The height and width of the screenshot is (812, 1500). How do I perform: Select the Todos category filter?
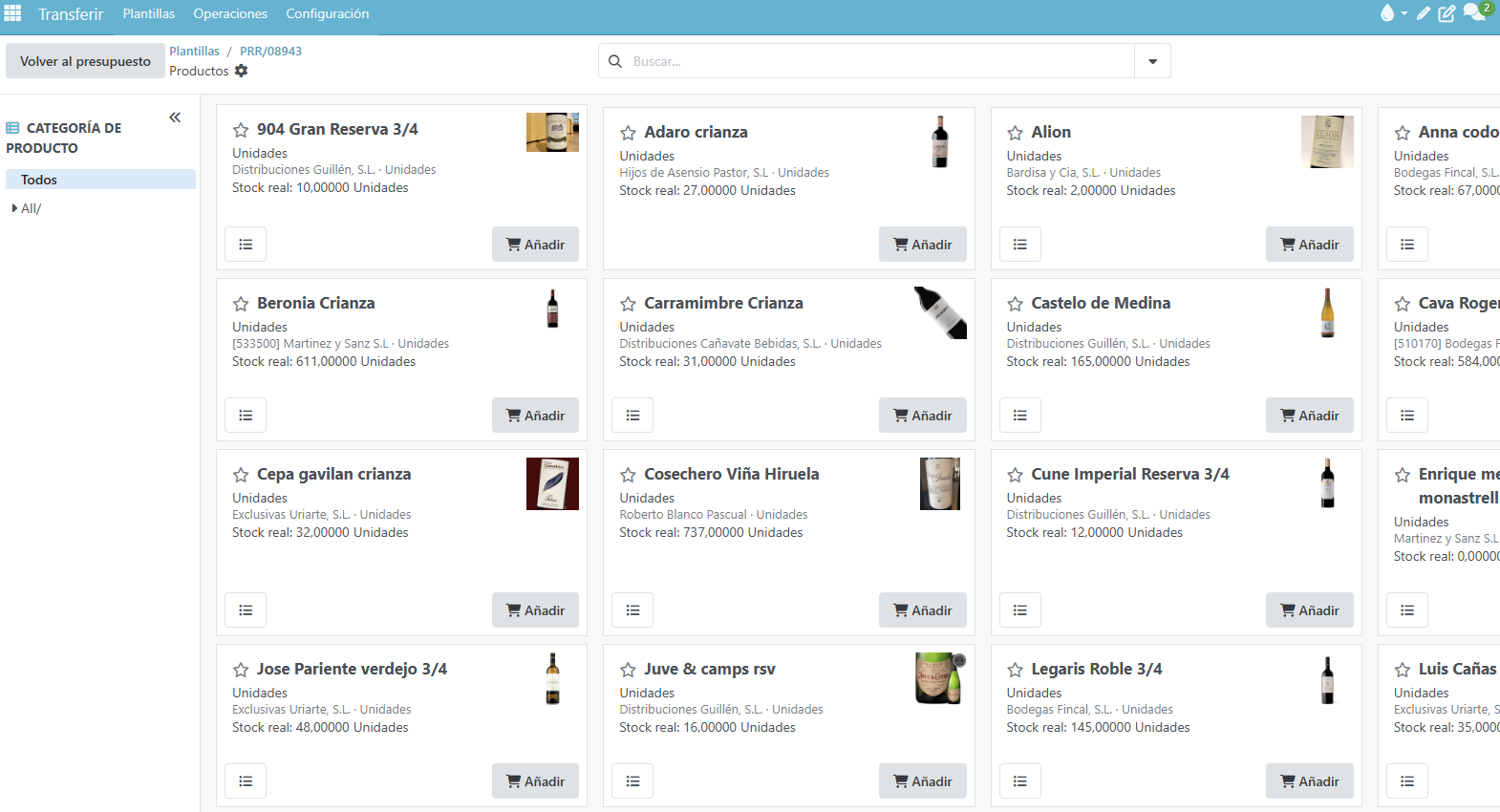(100, 180)
